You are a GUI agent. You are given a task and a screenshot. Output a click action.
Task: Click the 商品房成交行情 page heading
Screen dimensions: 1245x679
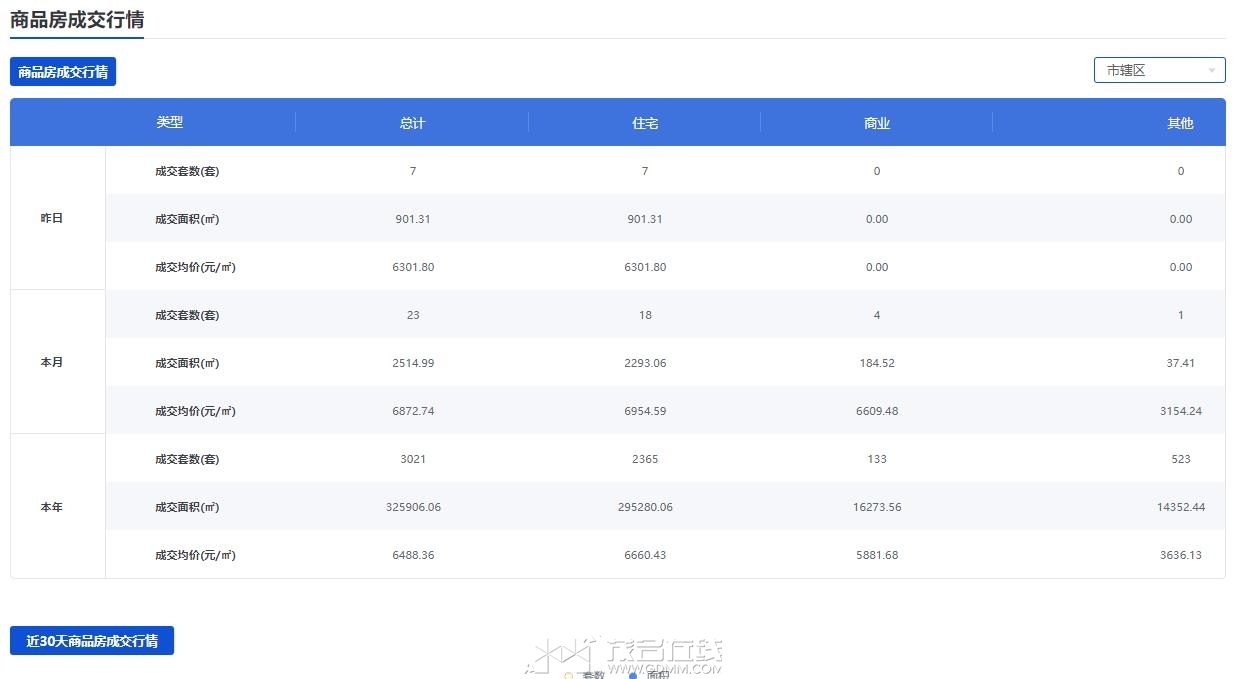(77, 20)
